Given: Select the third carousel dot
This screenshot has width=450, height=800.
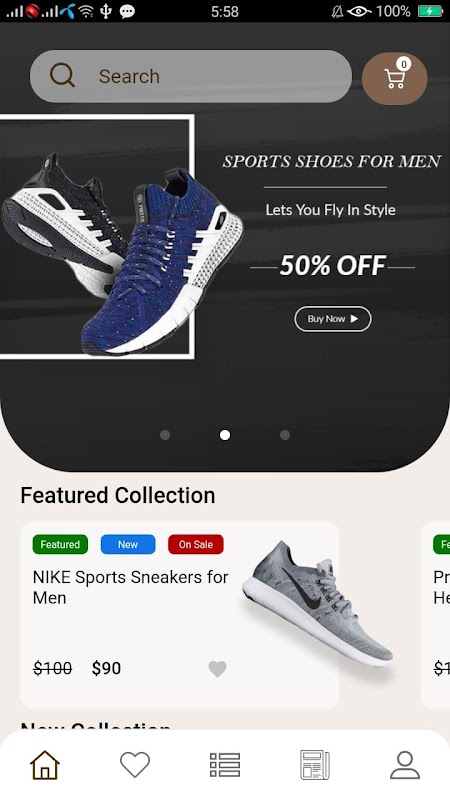Looking at the screenshot, I should pyautogui.click(x=285, y=435).
